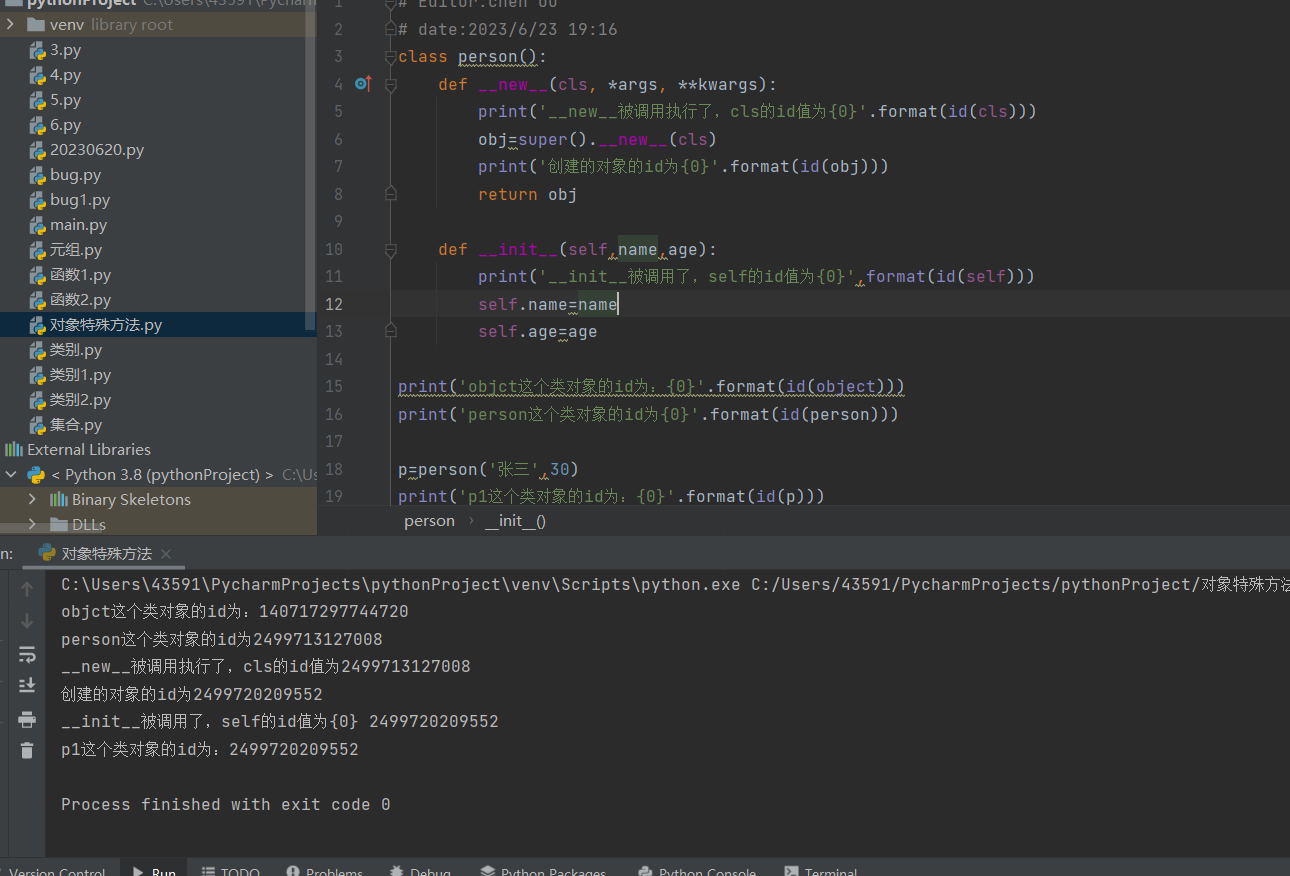The image size is (1290, 876).
Task: Click console line 'objct这个类对象的id为：140717297744720'
Action: (x=234, y=612)
